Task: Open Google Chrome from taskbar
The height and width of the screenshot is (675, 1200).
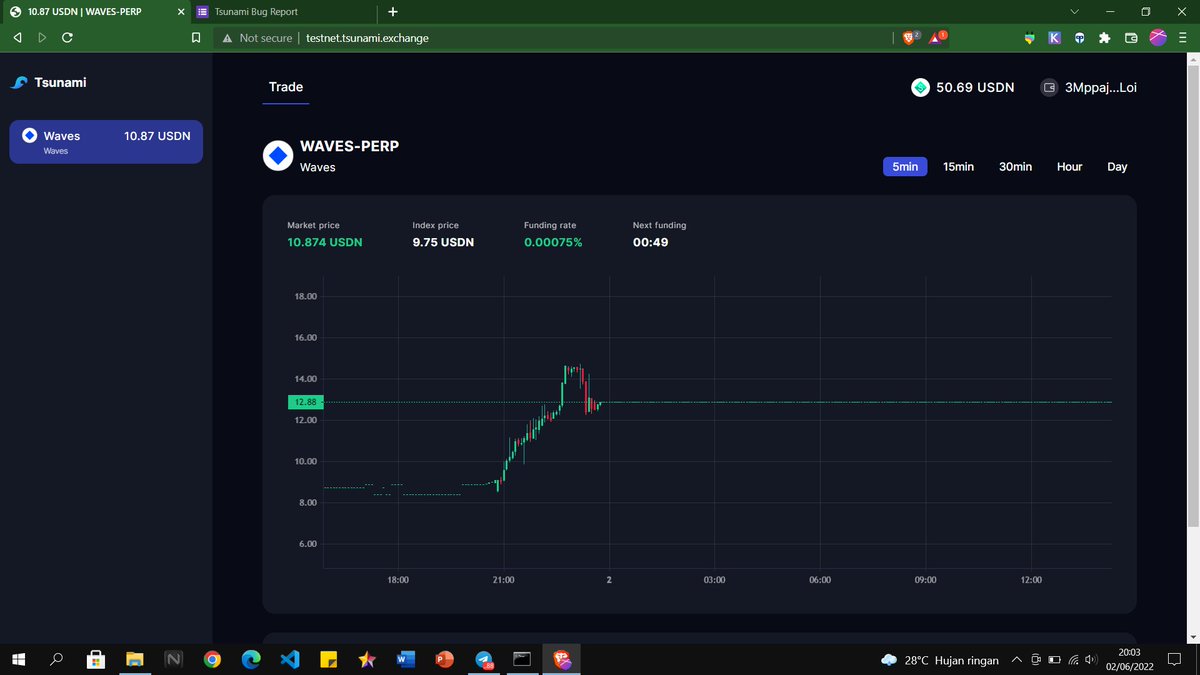Action: click(212, 659)
